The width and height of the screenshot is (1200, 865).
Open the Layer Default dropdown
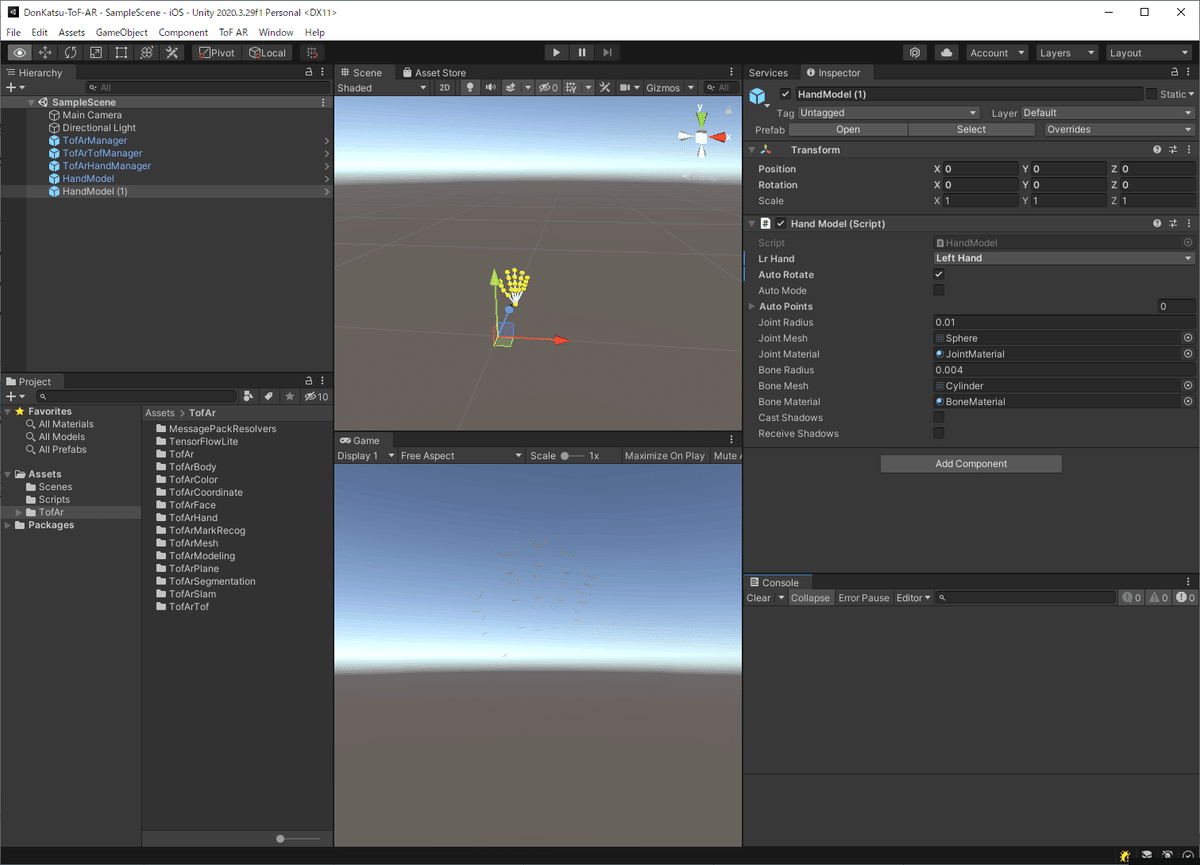(x=1107, y=113)
